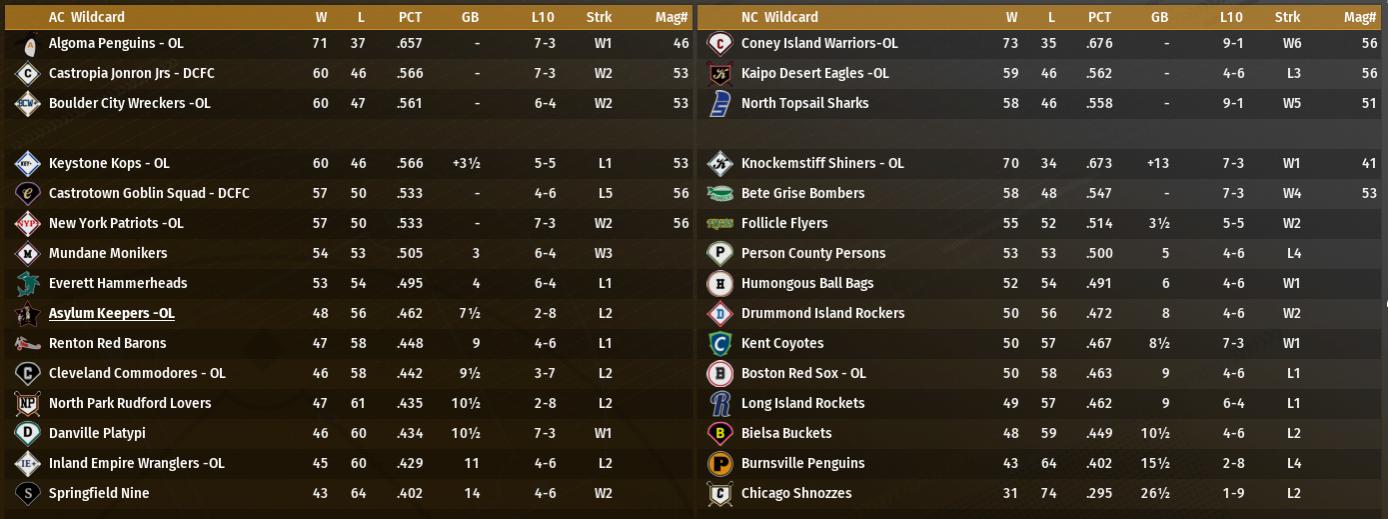
Task: Click the Algoma Penguins team logo
Action: (28, 44)
